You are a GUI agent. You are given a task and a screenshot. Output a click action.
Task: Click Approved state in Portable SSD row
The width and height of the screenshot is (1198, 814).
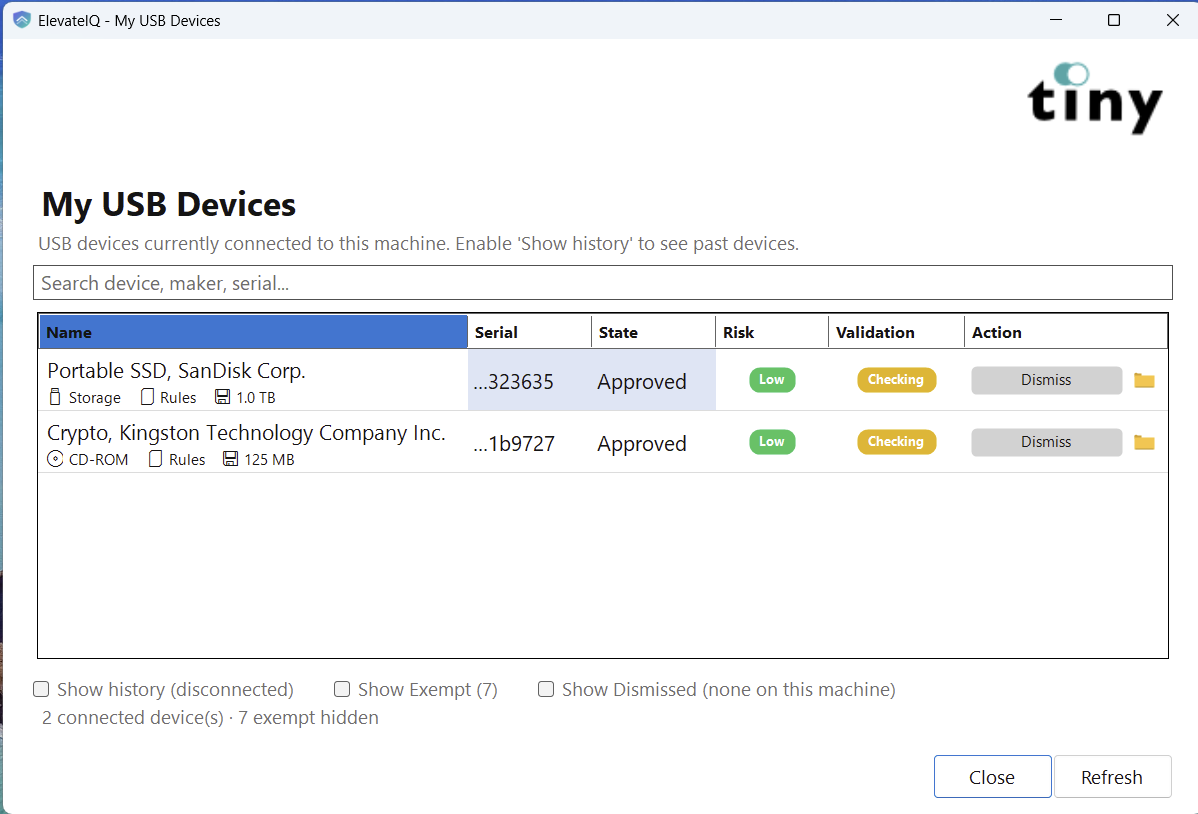click(x=642, y=381)
